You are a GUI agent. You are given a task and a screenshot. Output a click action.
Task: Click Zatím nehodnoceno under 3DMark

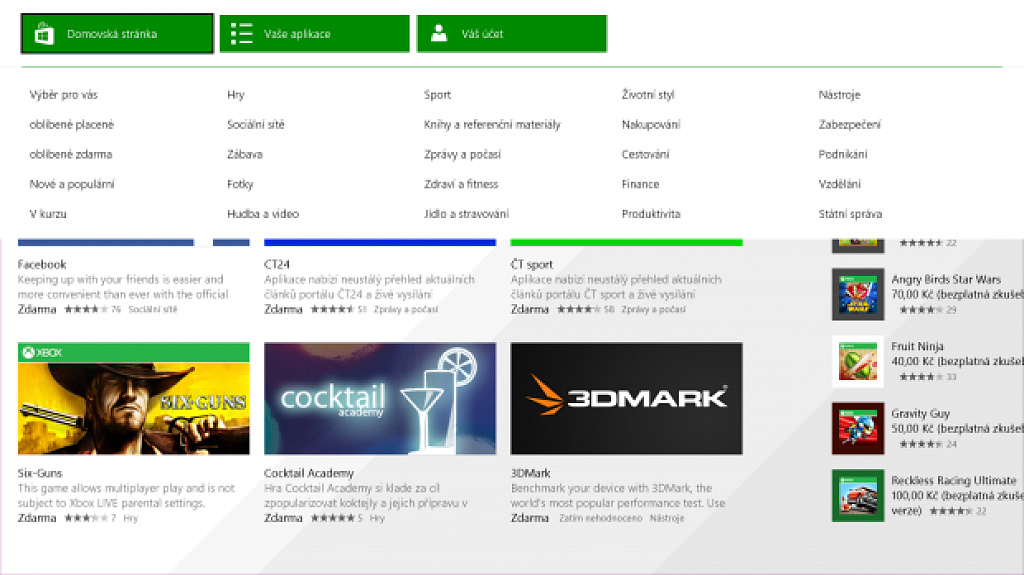click(601, 518)
